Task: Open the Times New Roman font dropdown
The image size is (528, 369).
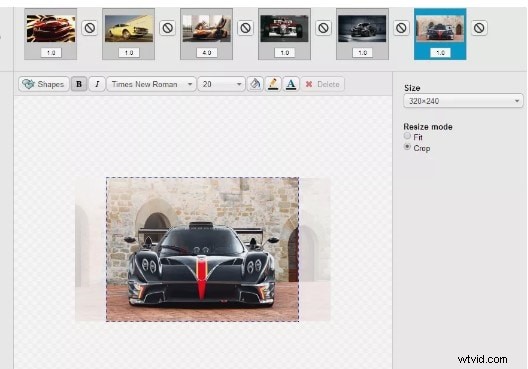Action: (x=151, y=84)
